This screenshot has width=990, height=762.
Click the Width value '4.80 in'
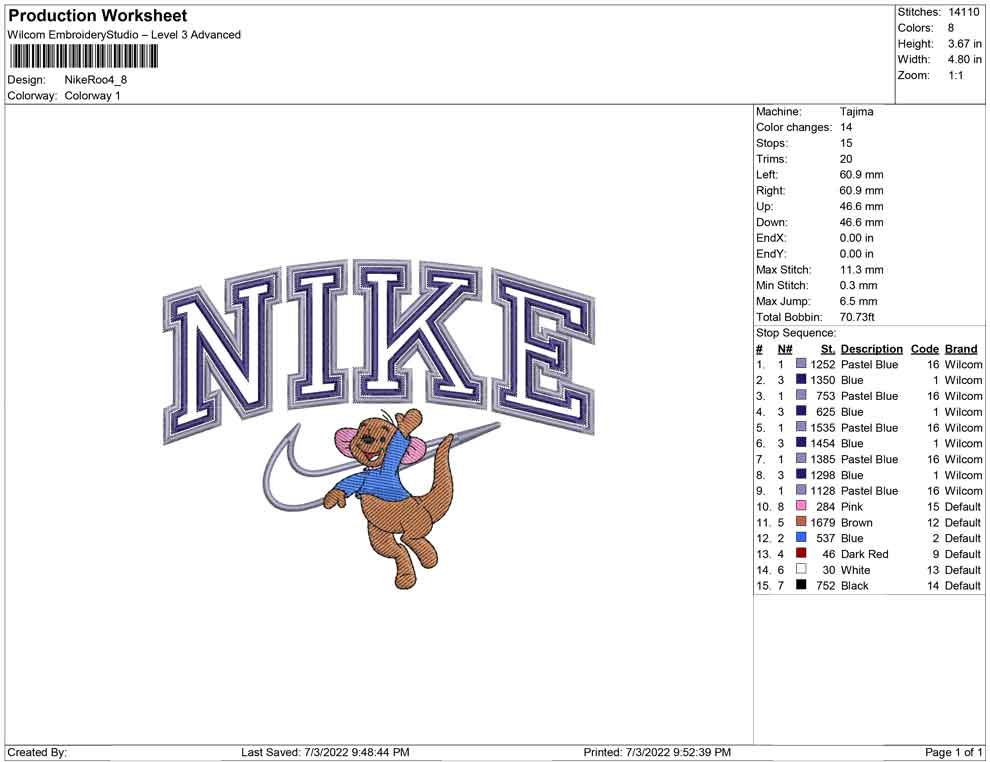point(964,59)
